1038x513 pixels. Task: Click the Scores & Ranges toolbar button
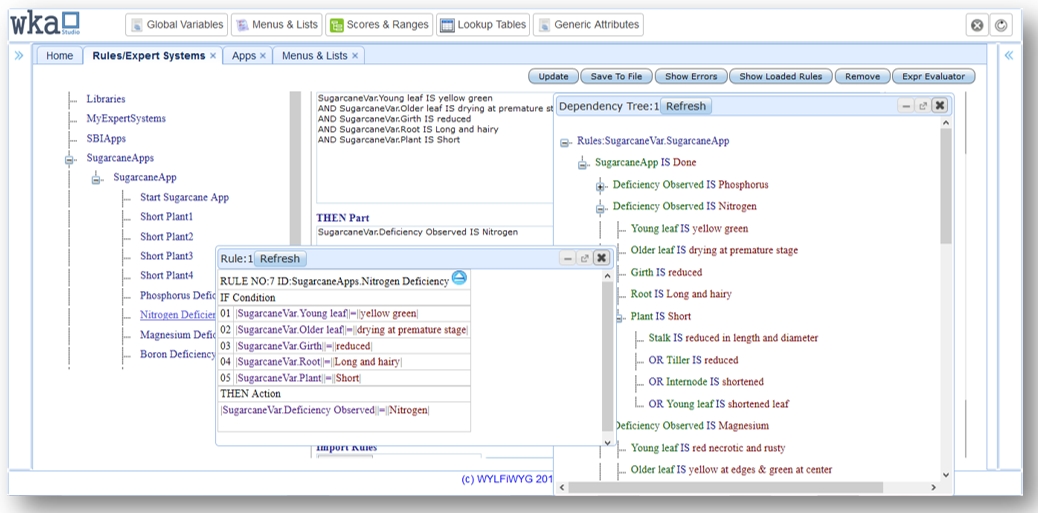tap(379, 24)
